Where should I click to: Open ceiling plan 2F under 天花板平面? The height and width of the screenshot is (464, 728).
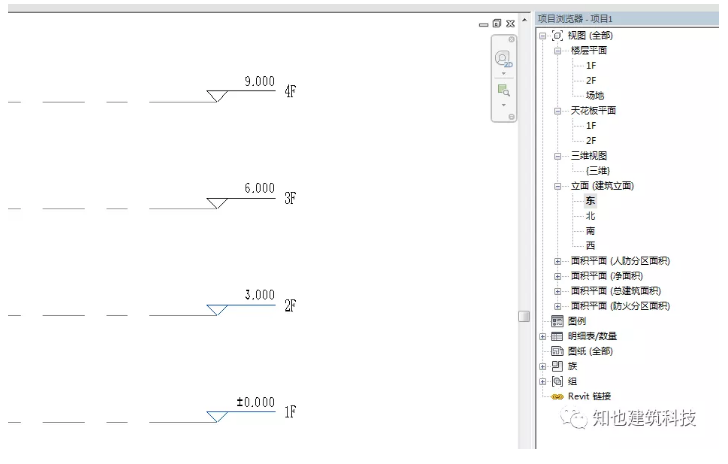(x=591, y=140)
